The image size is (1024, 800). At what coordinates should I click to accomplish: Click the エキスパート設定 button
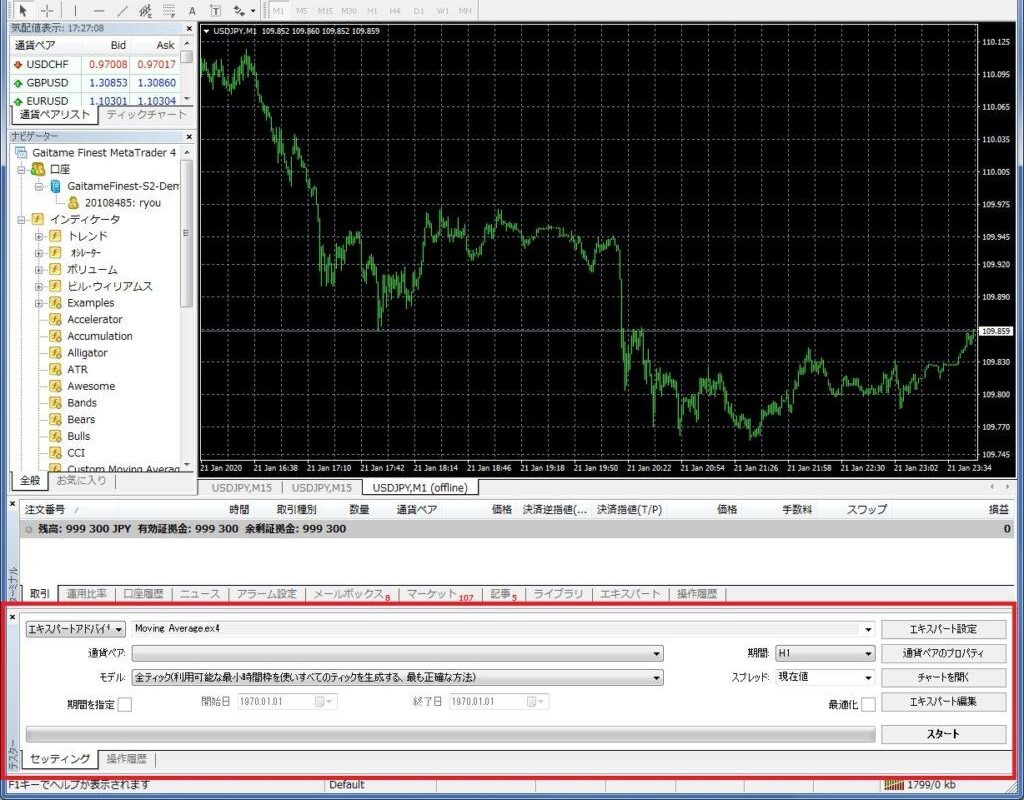click(x=944, y=629)
